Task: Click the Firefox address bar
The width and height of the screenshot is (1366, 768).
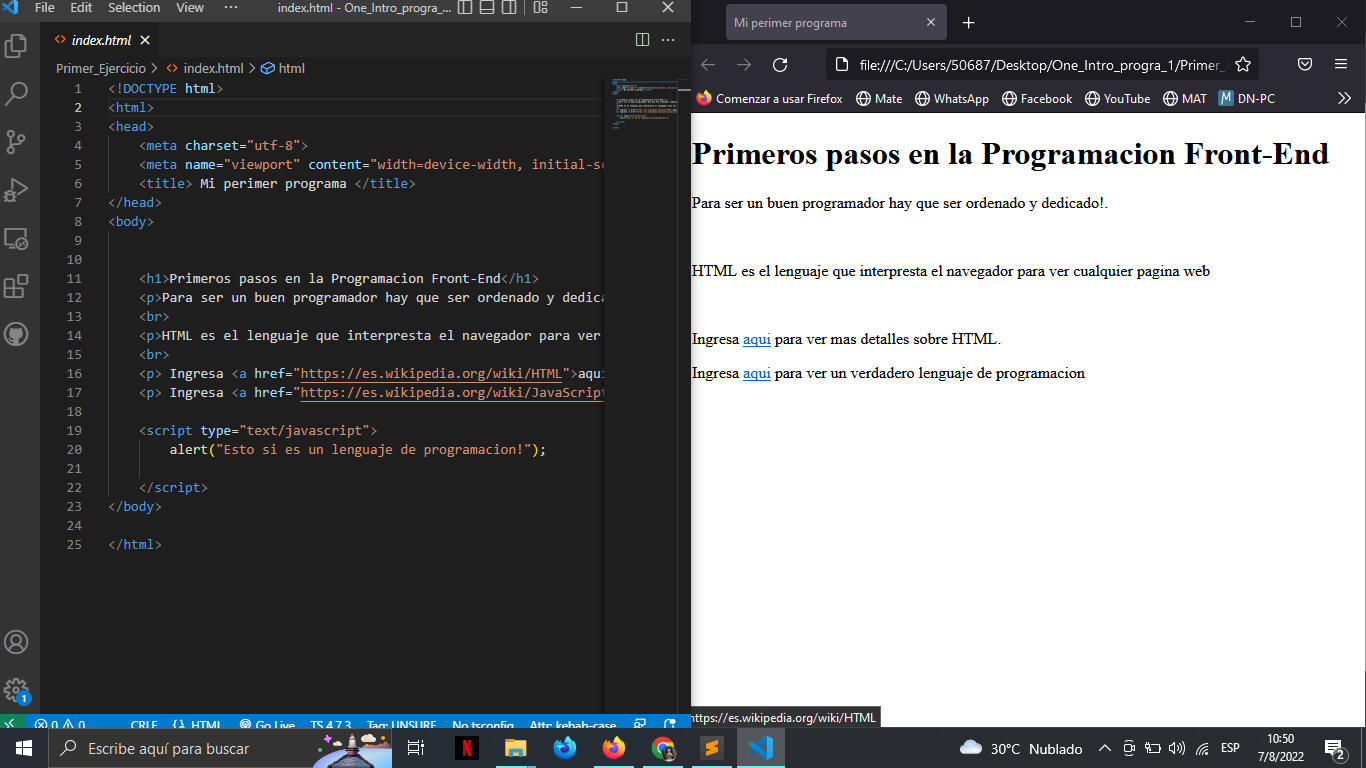Action: [x=1040, y=65]
